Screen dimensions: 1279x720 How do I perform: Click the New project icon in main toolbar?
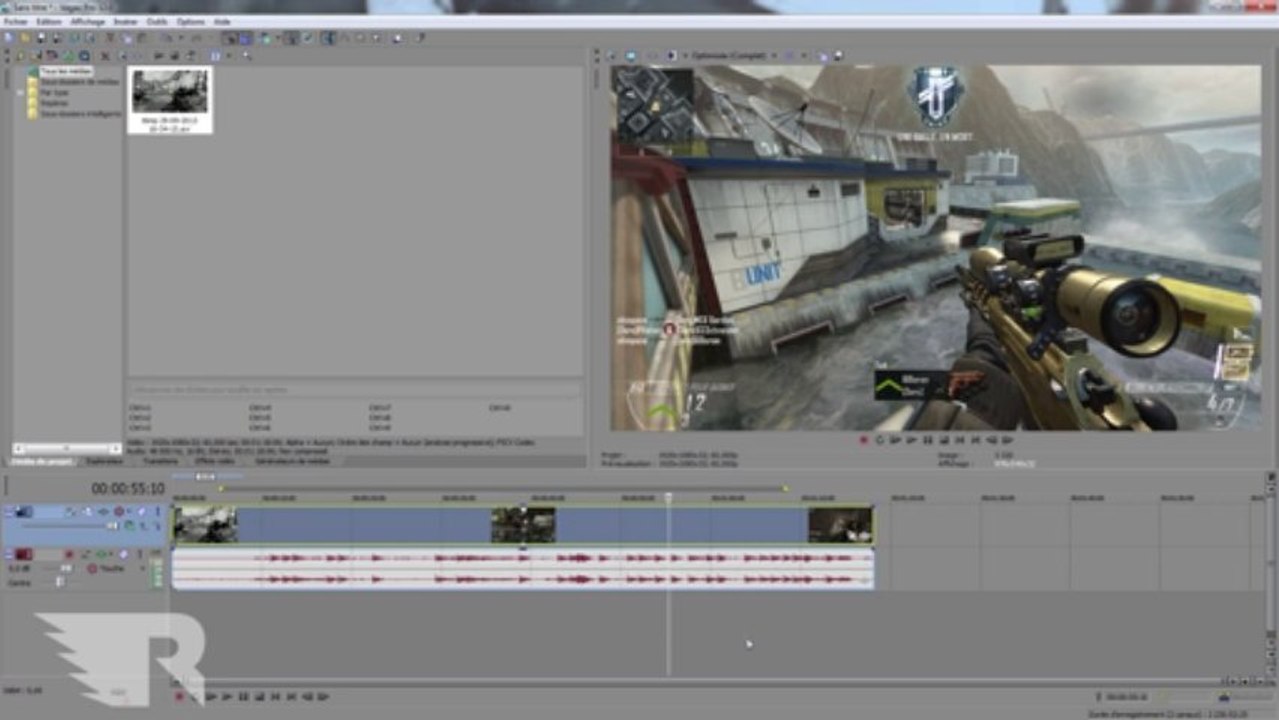9,38
